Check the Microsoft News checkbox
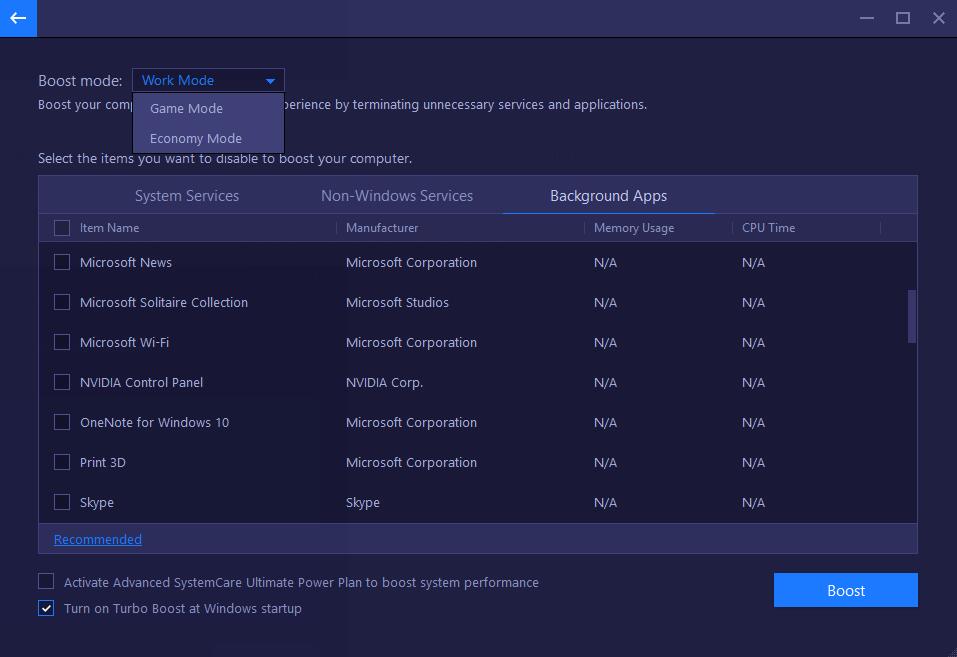This screenshot has height=657, width=957. pos(62,262)
